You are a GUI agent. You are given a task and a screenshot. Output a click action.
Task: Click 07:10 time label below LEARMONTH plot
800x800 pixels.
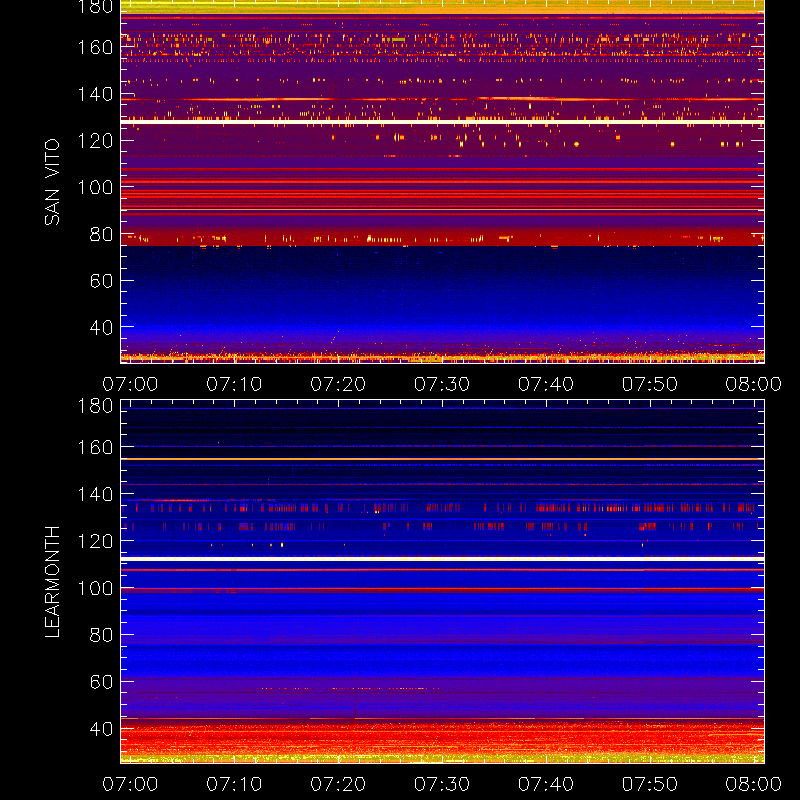click(x=234, y=784)
